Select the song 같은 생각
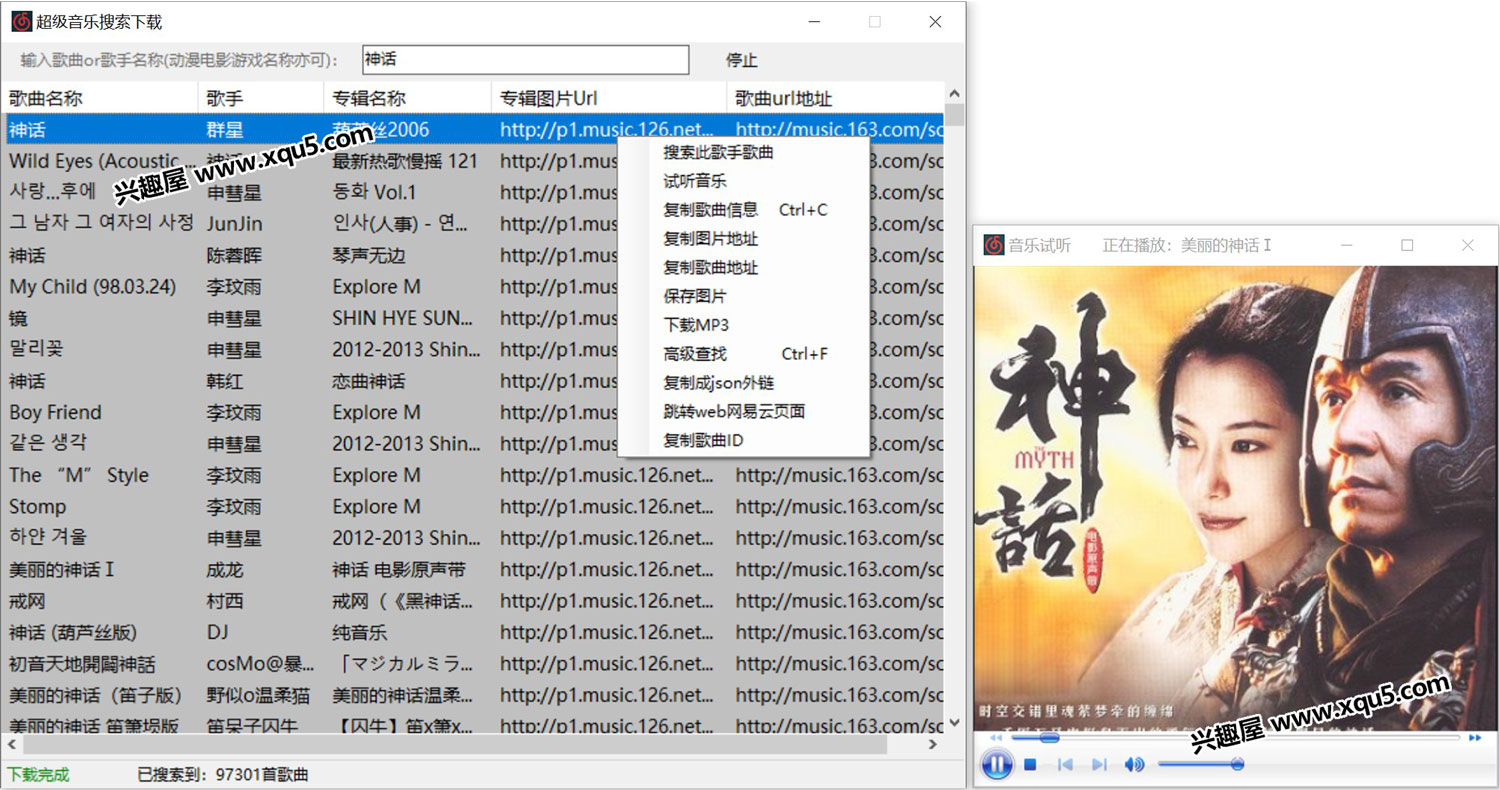Viewport: 1500px width, 790px height. [48, 443]
